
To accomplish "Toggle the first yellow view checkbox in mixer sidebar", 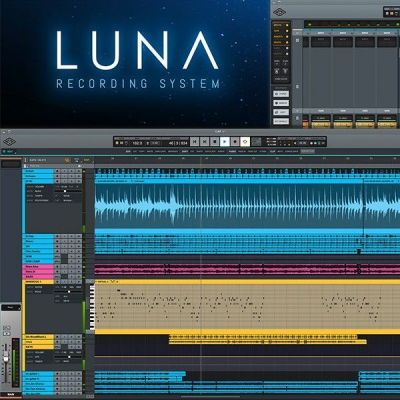I will [287, 25].
